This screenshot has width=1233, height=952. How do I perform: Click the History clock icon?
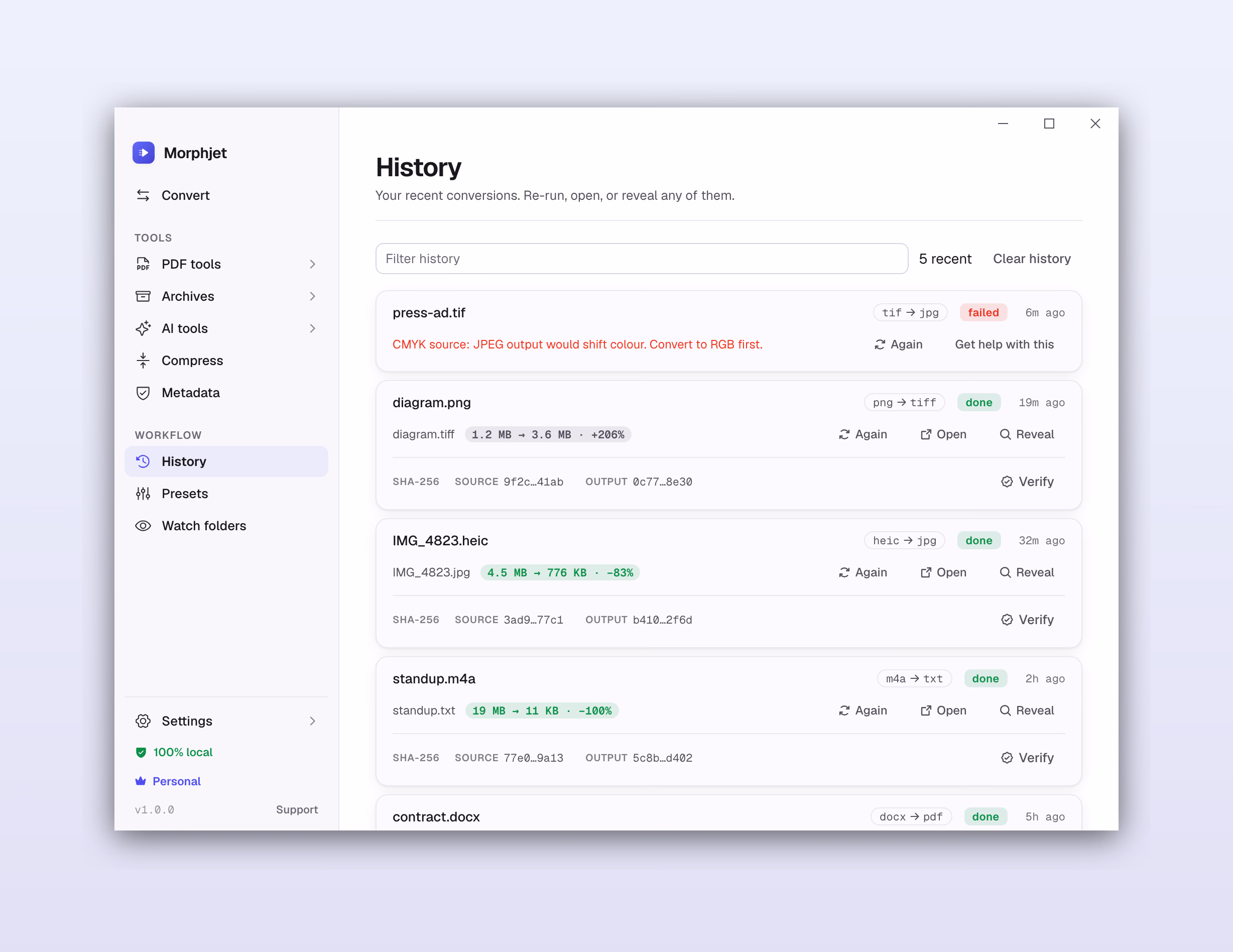click(x=144, y=461)
